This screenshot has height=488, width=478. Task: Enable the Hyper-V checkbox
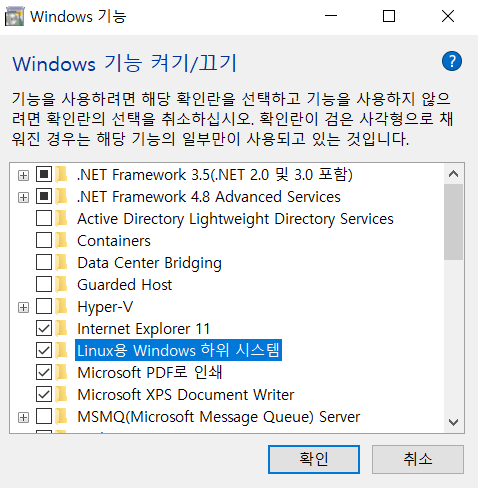(x=44, y=307)
